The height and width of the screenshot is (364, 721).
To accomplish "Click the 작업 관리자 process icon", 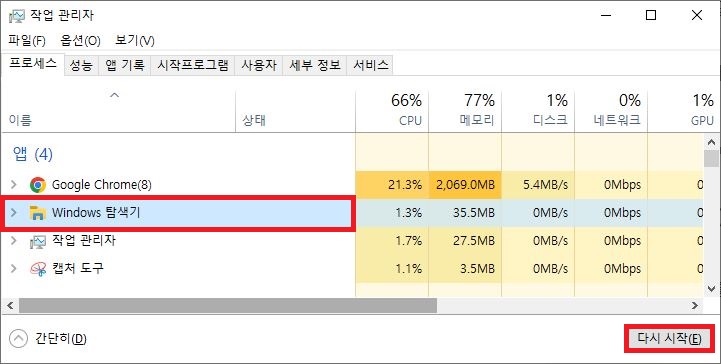I will (x=37, y=241).
